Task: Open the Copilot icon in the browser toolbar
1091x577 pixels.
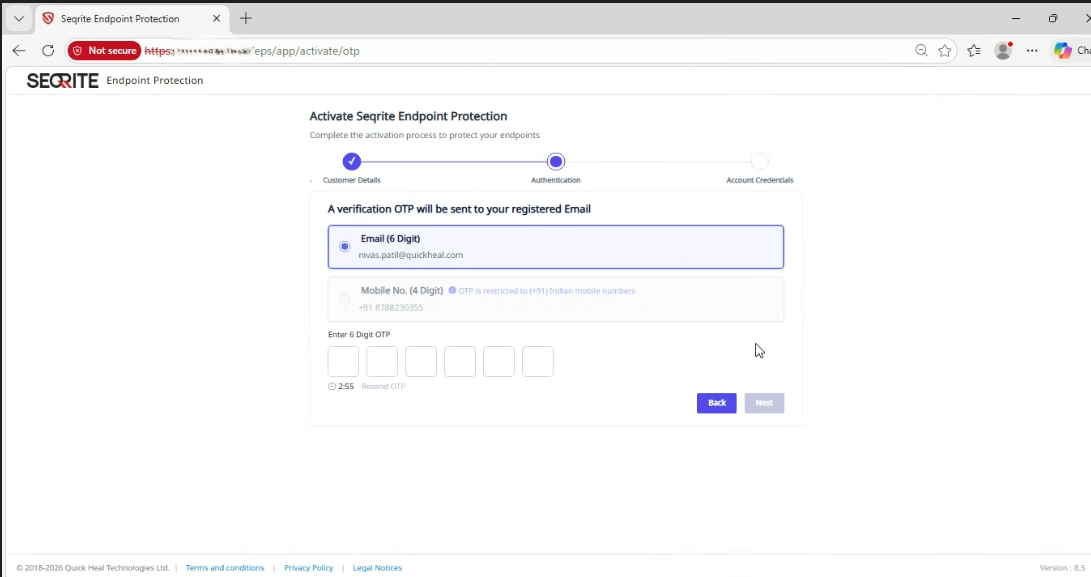Action: 1063,50
